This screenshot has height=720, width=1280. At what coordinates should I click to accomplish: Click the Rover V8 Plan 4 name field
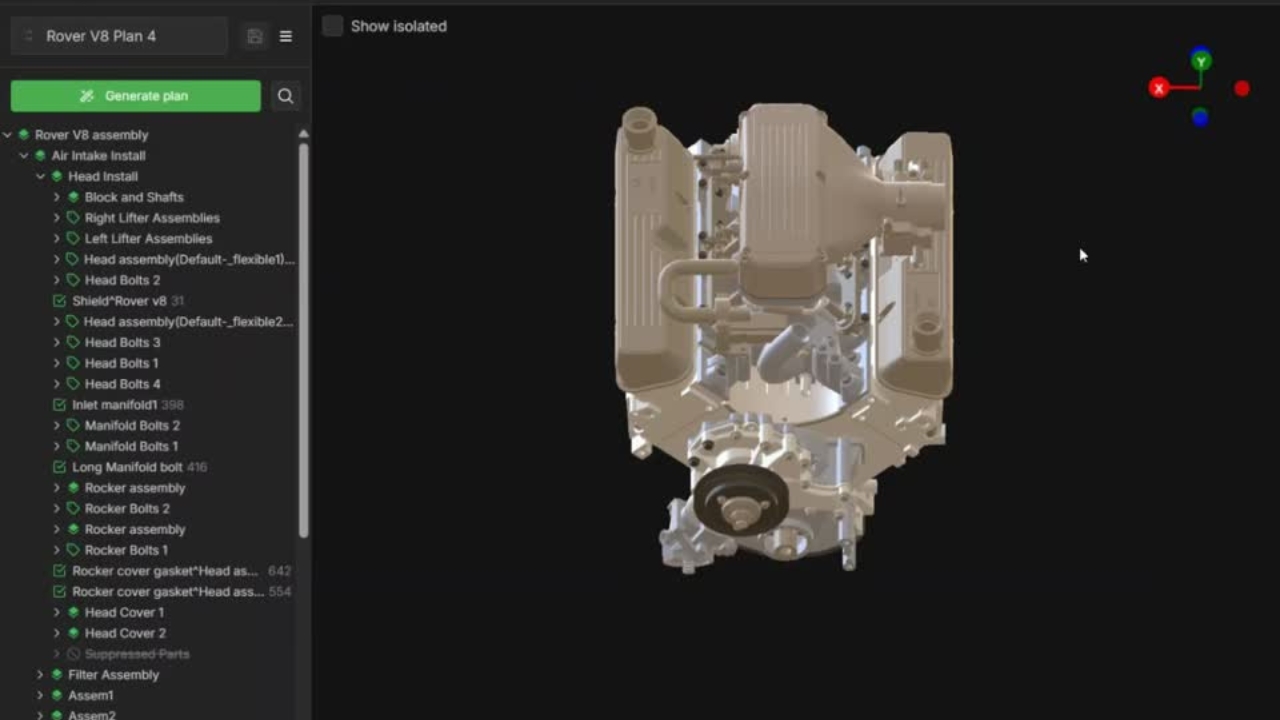click(120, 36)
